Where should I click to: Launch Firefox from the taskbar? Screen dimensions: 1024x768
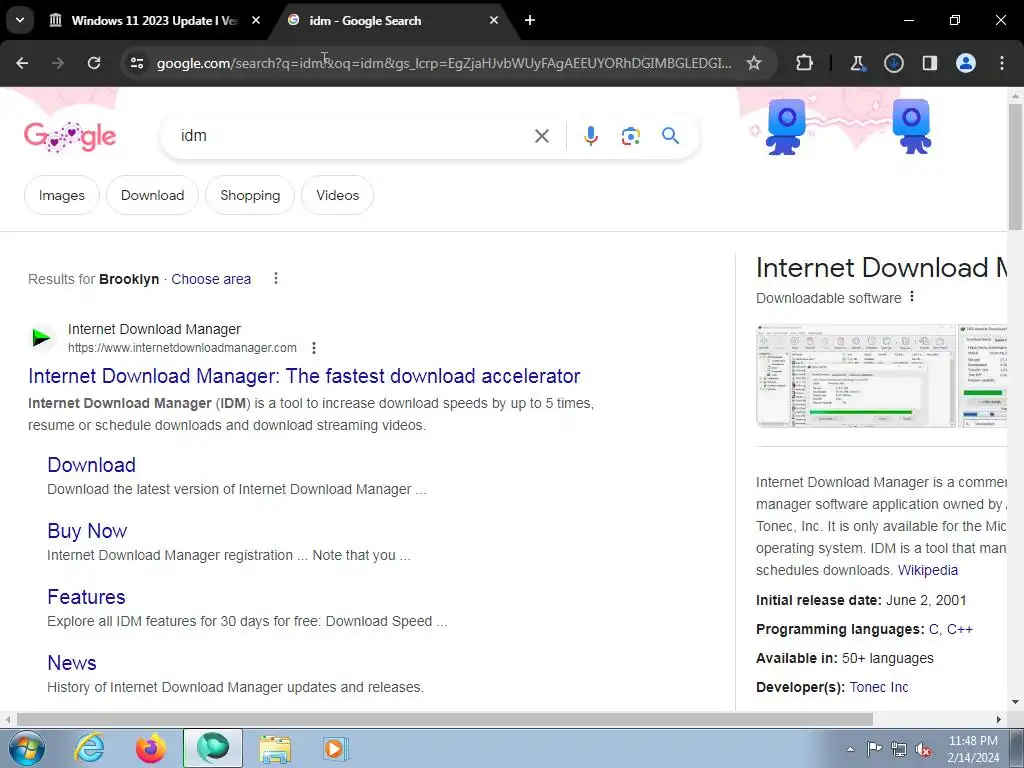pyautogui.click(x=150, y=748)
